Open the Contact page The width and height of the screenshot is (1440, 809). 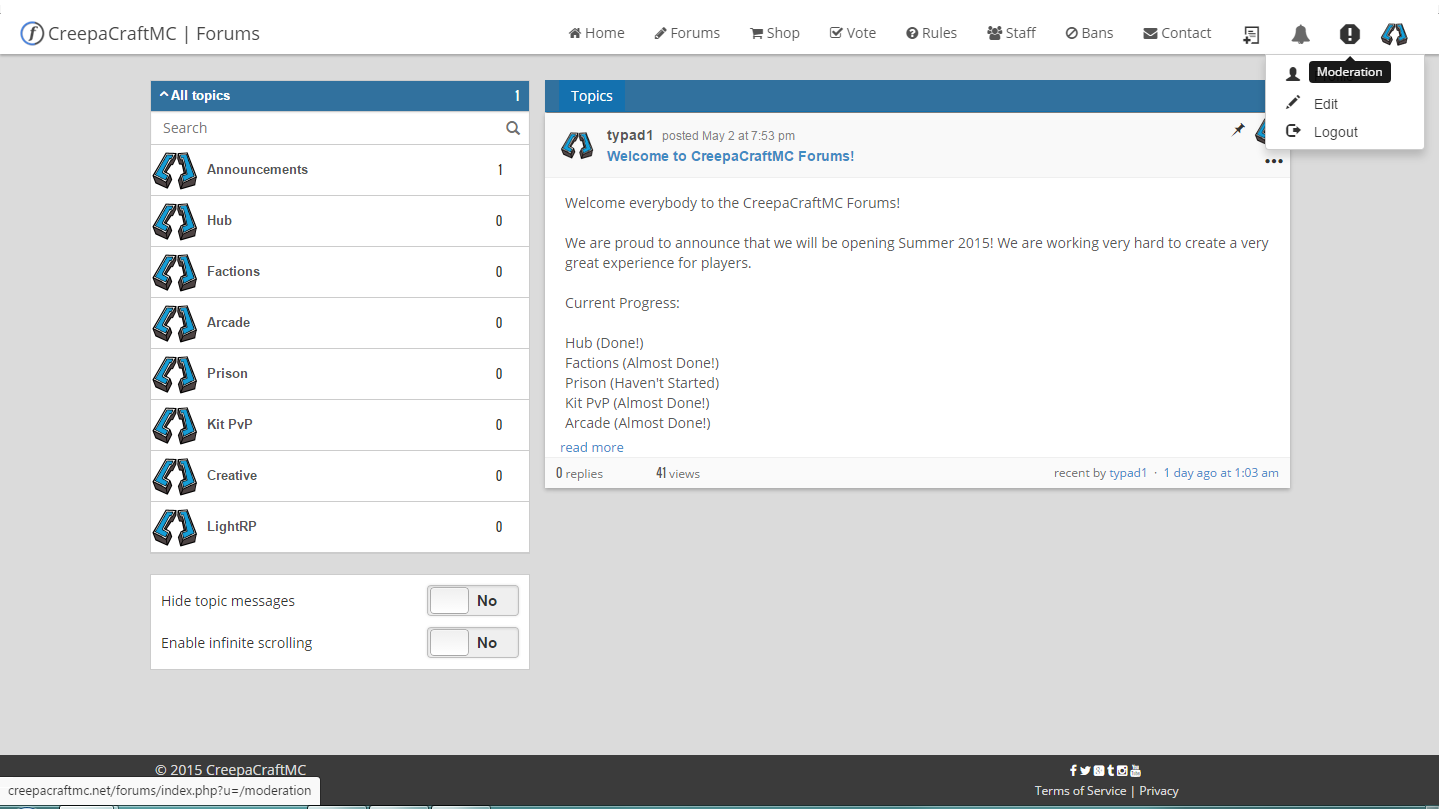1177,33
